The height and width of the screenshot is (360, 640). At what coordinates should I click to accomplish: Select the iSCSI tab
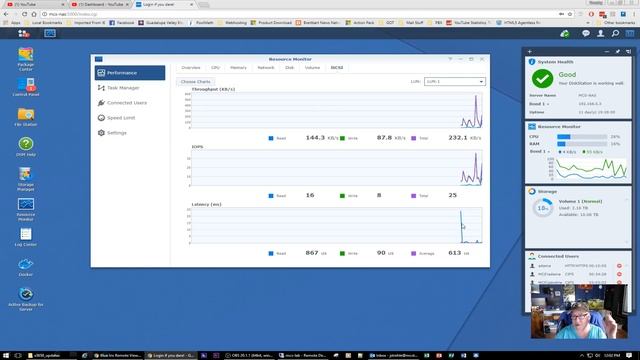[x=337, y=68]
